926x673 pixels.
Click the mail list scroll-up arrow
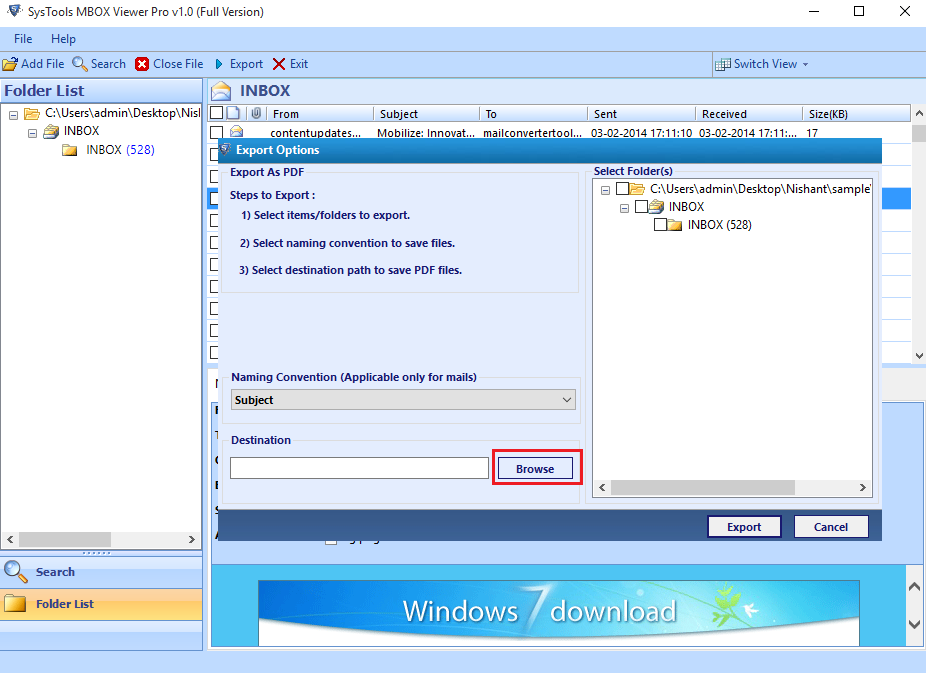pyautogui.click(x=919, y=113)
